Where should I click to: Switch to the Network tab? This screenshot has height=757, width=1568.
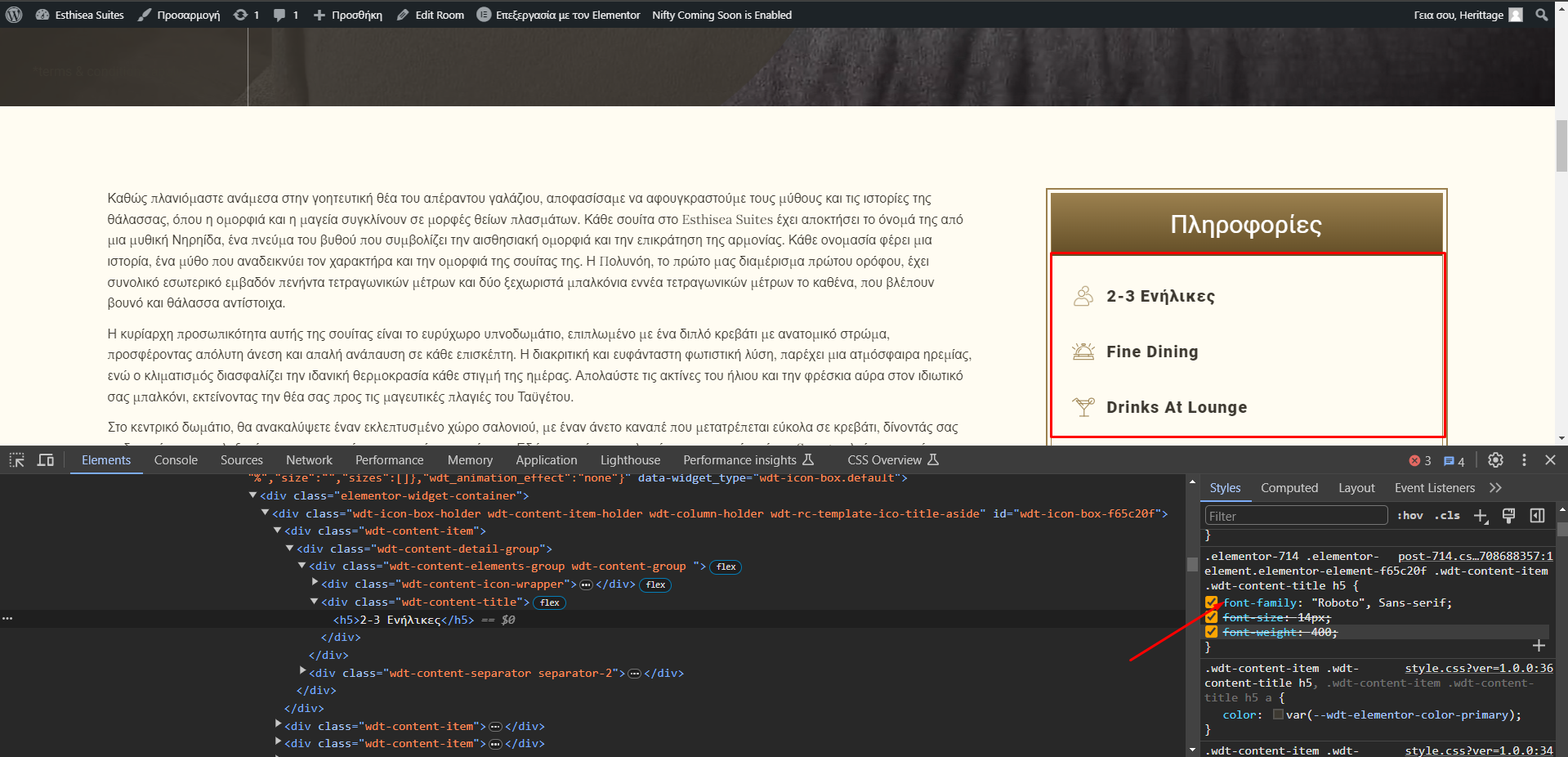pos(309,460)
